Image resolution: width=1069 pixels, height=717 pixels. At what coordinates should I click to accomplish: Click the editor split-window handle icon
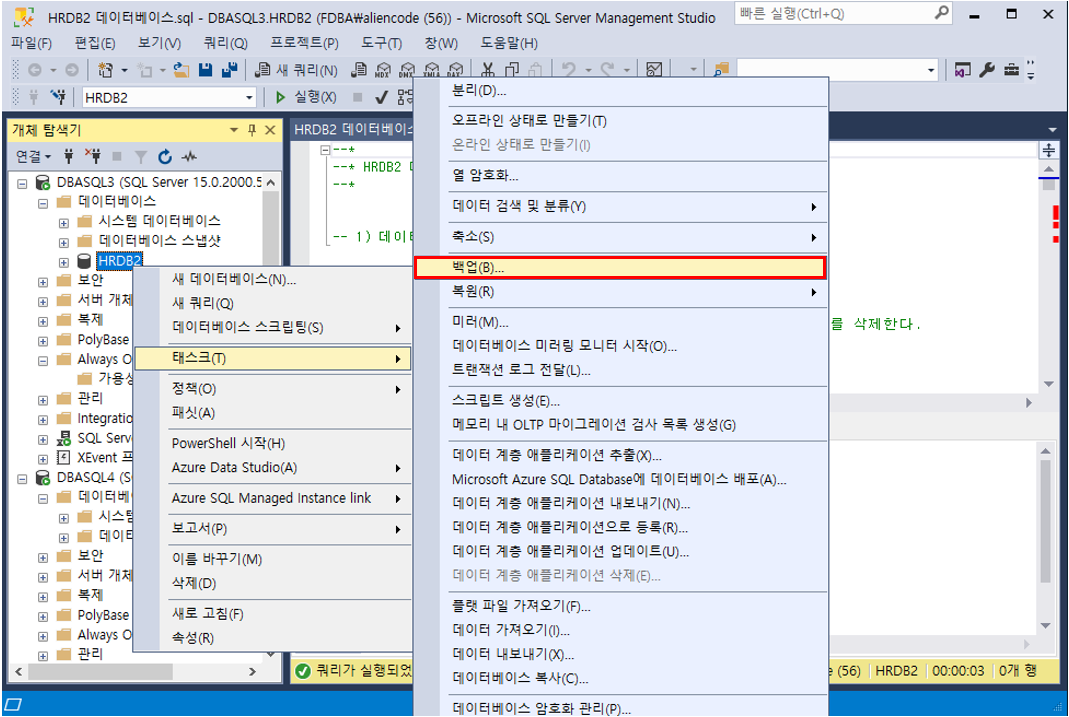coord(1049,150)
